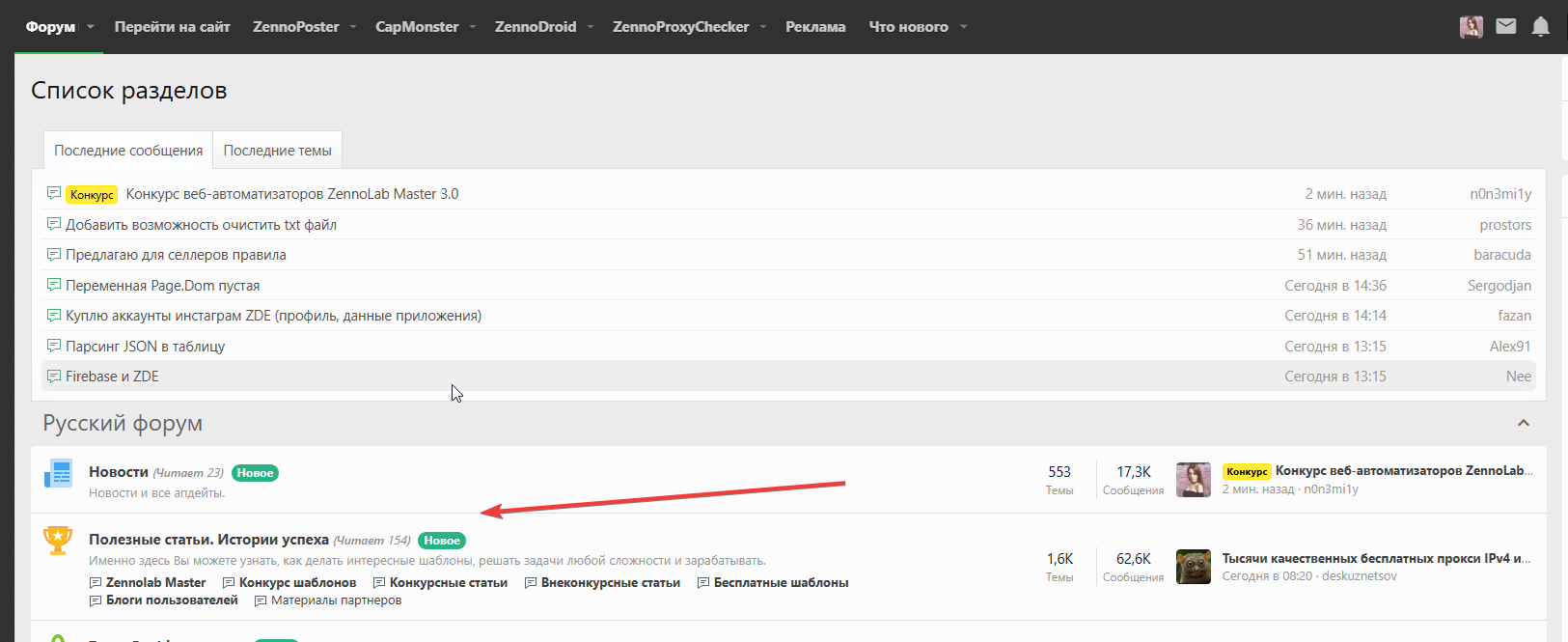The height and width of the screenshot is (642, 1568).
Task: Expand the ZennoProxyChecker menu arrow
Action: (x=763, y=27)
